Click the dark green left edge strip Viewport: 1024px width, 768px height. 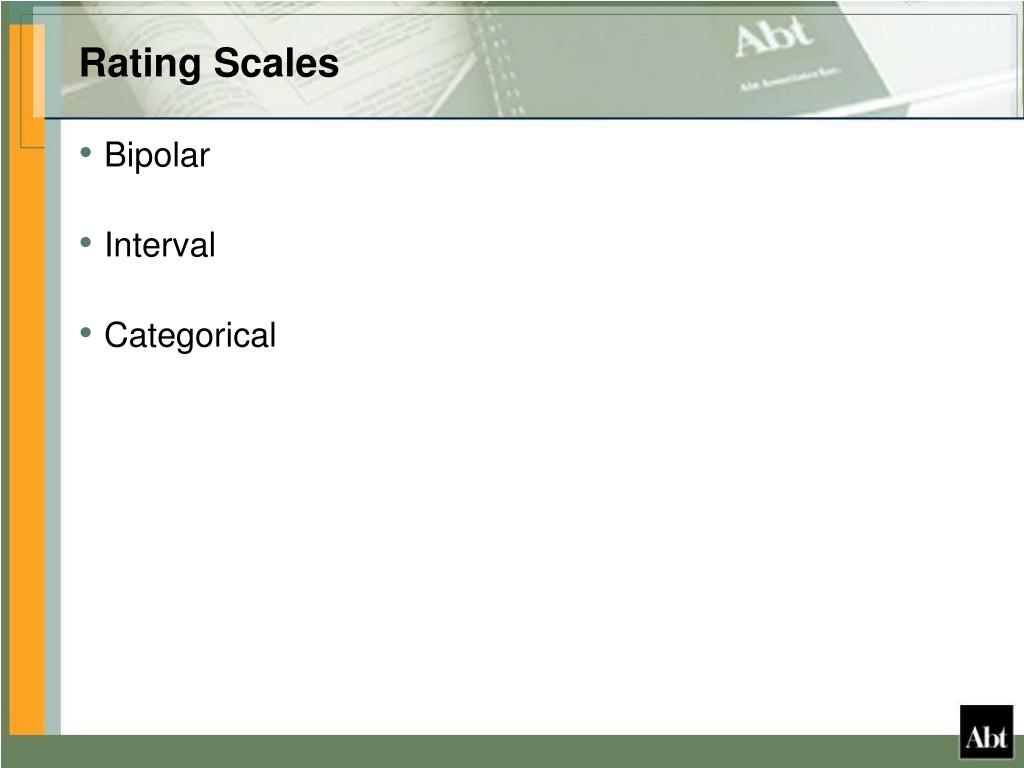click(x=5, y=392)
